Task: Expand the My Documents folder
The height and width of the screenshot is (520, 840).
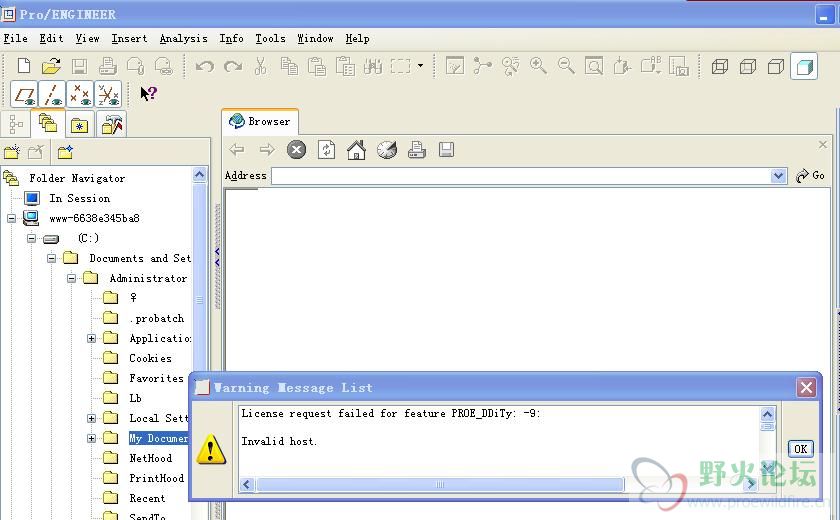Action: [x=91, y=438]
